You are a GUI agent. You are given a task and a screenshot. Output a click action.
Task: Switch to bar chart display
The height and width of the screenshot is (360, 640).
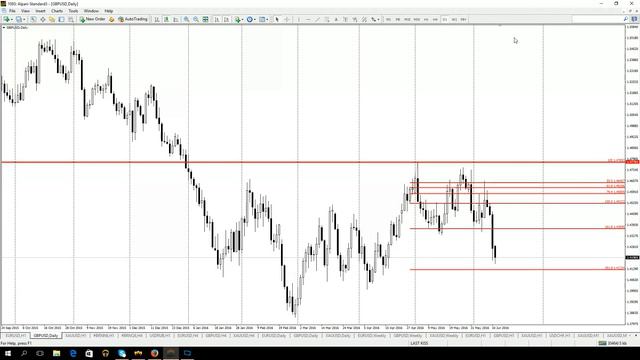pos(157,19)
